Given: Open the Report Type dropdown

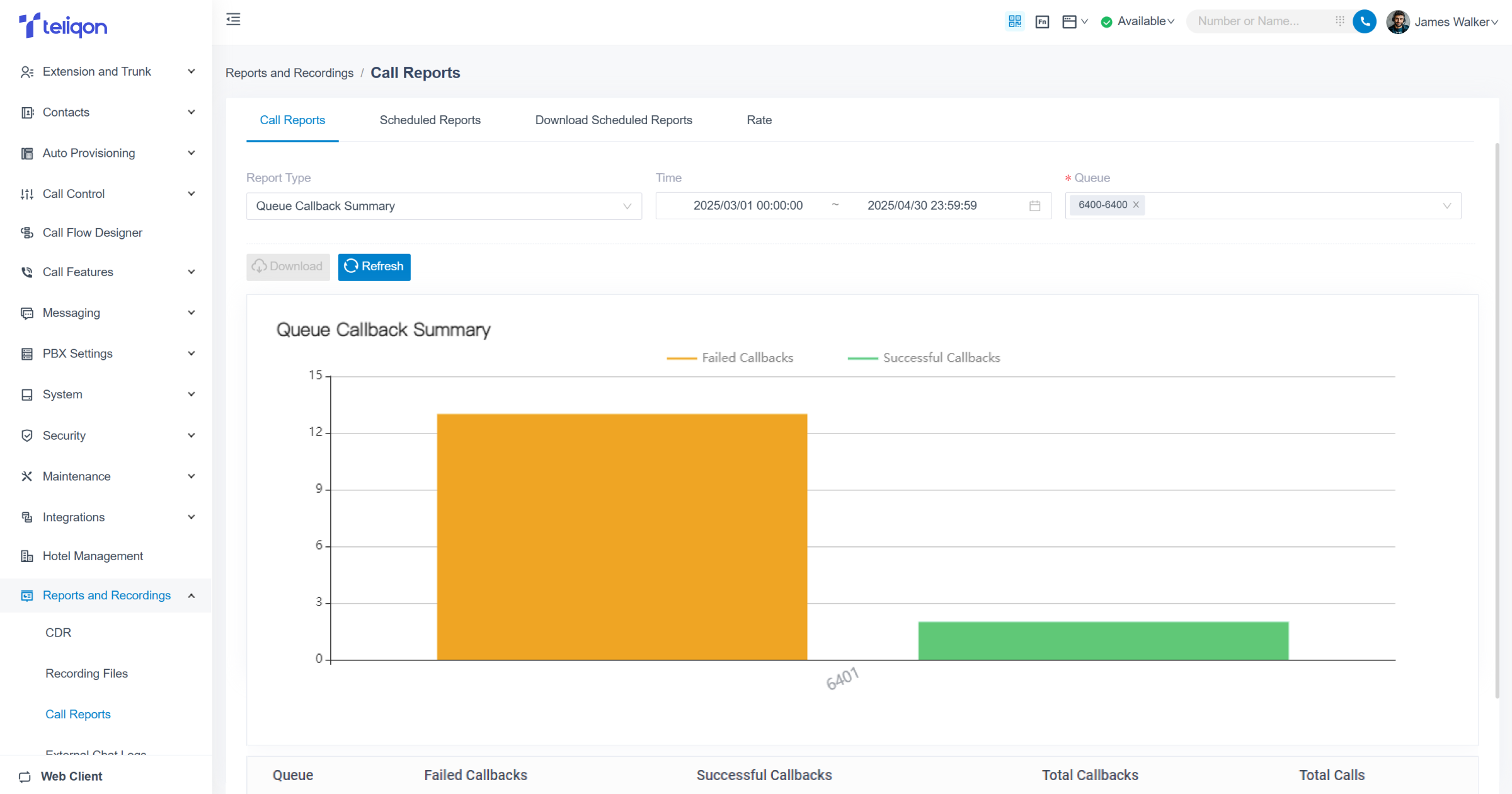Looking at the screenshot, I should click(444, 206).
